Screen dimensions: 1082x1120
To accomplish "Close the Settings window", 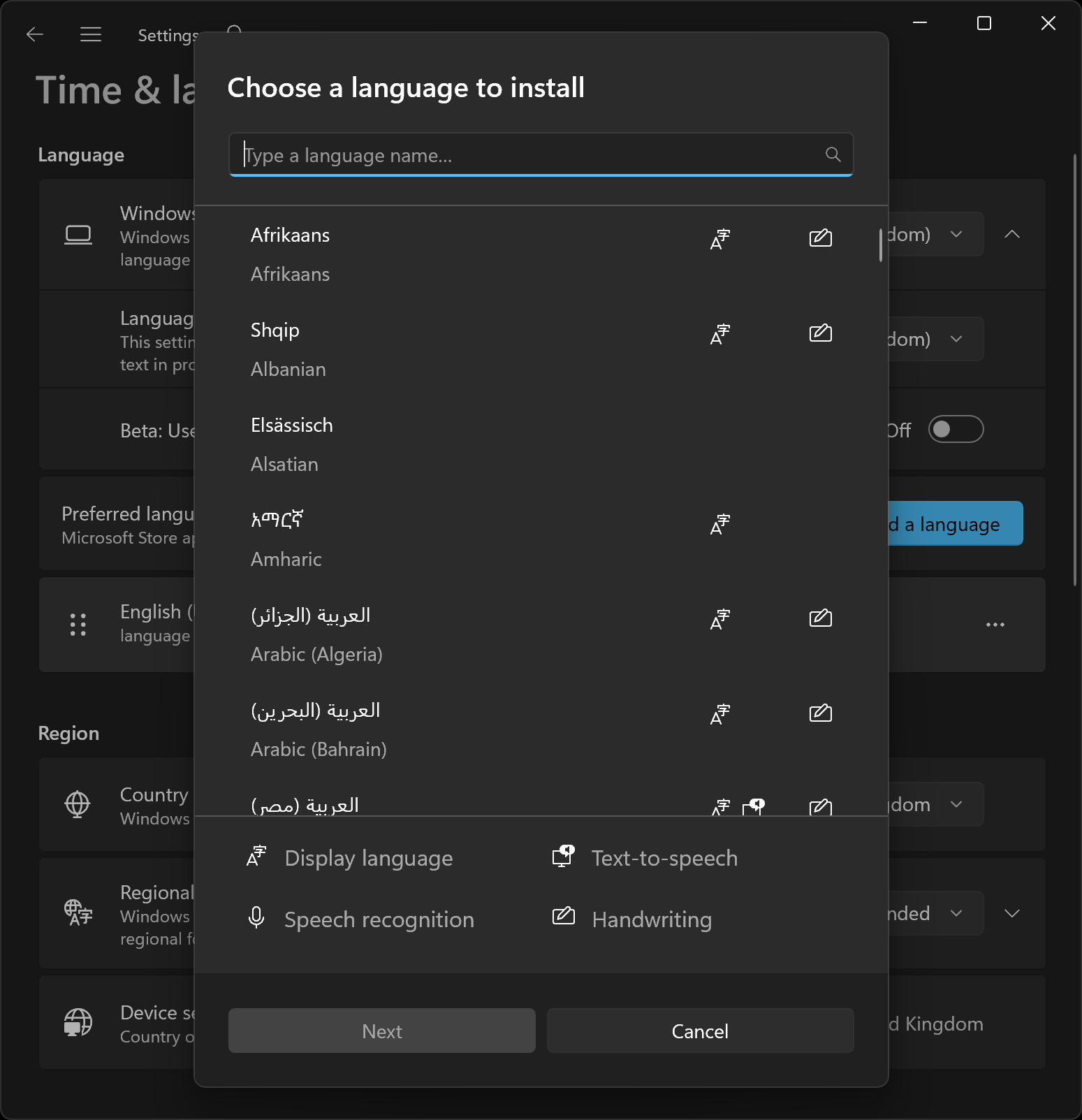I will (1048, 23).
